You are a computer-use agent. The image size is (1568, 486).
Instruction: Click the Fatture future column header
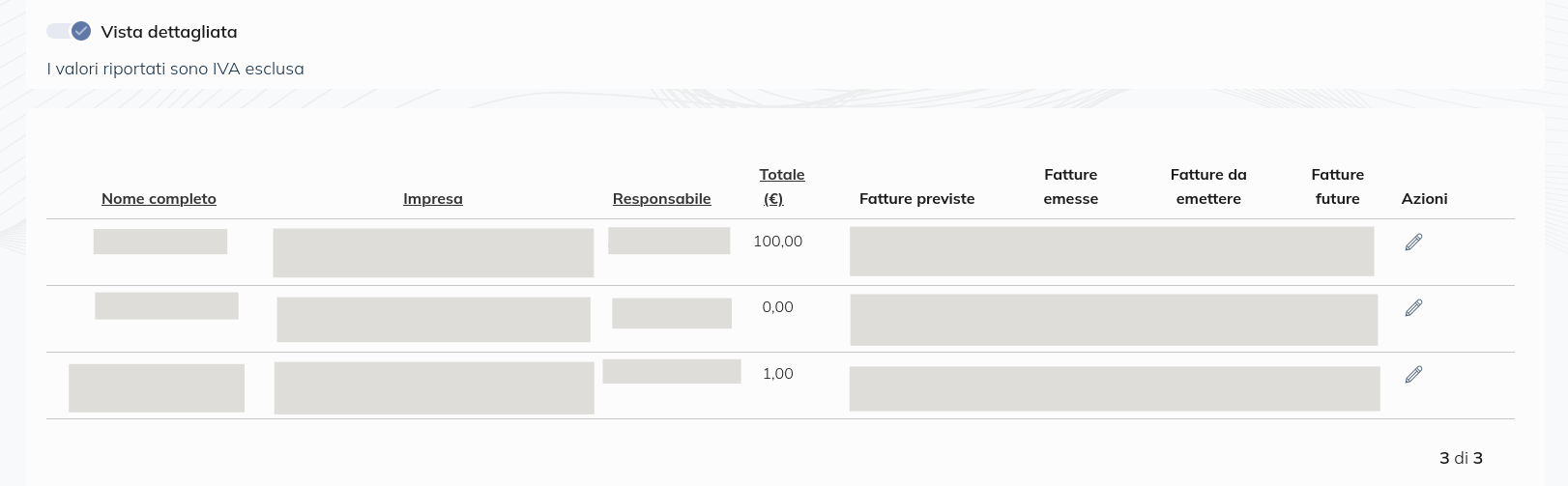(1337, 186)
